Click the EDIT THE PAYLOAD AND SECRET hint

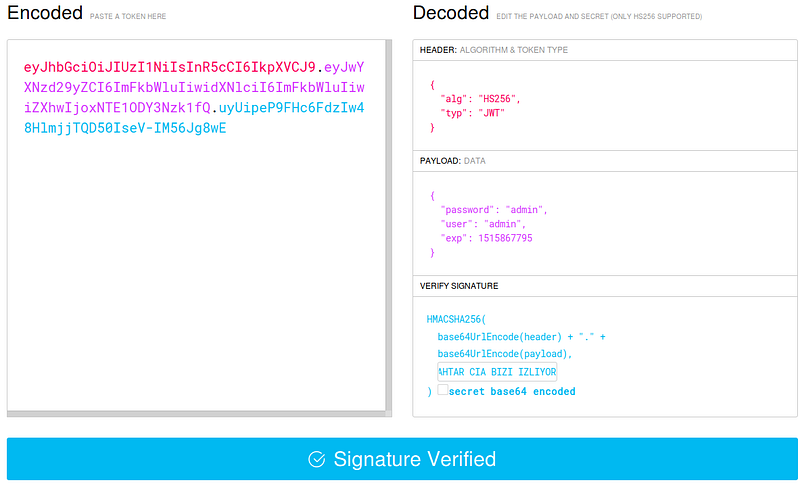599,16
